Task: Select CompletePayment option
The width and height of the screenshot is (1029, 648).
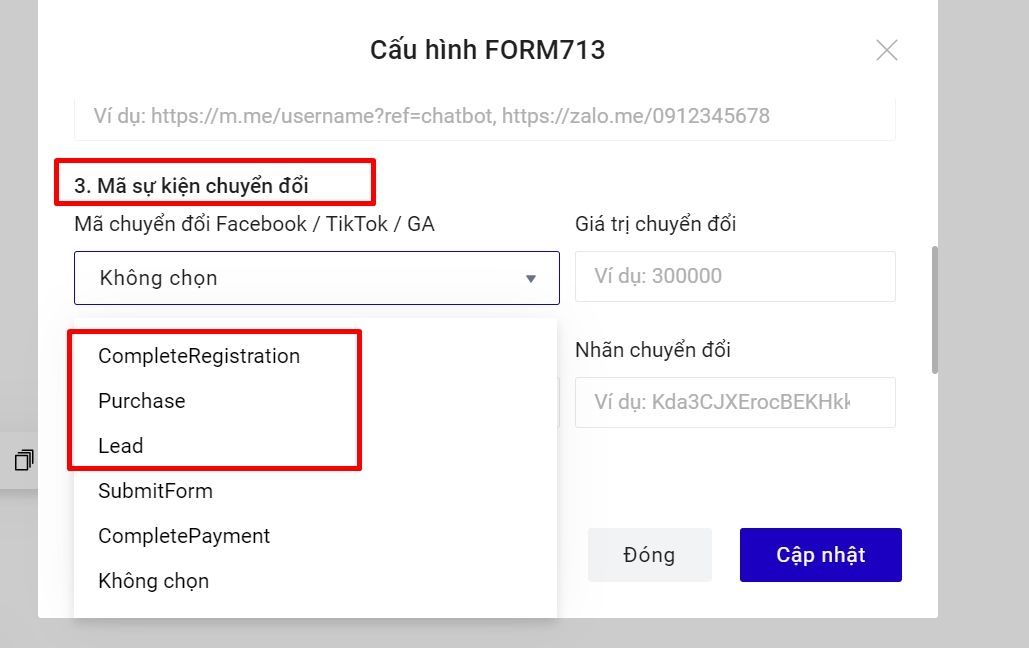Action: pyautogui.click(x=184, y=536)
